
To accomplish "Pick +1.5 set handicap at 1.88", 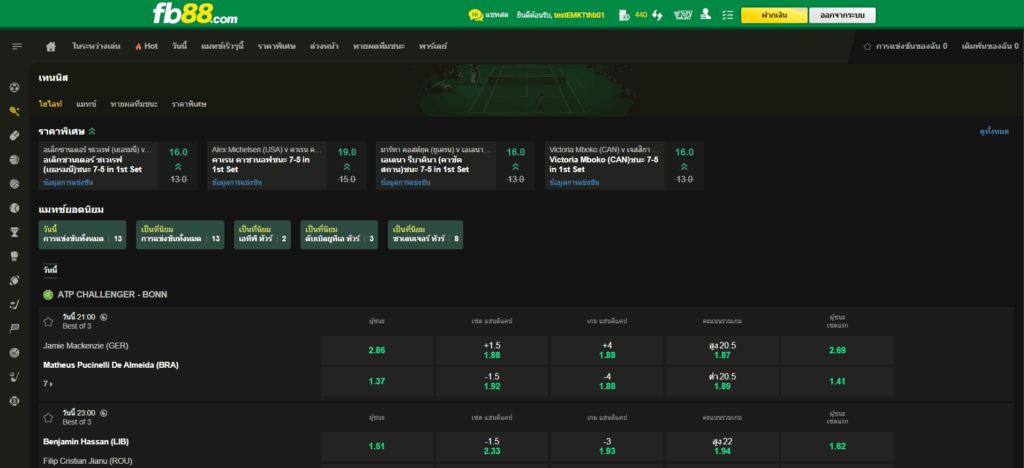I will [x=492, y=351].
